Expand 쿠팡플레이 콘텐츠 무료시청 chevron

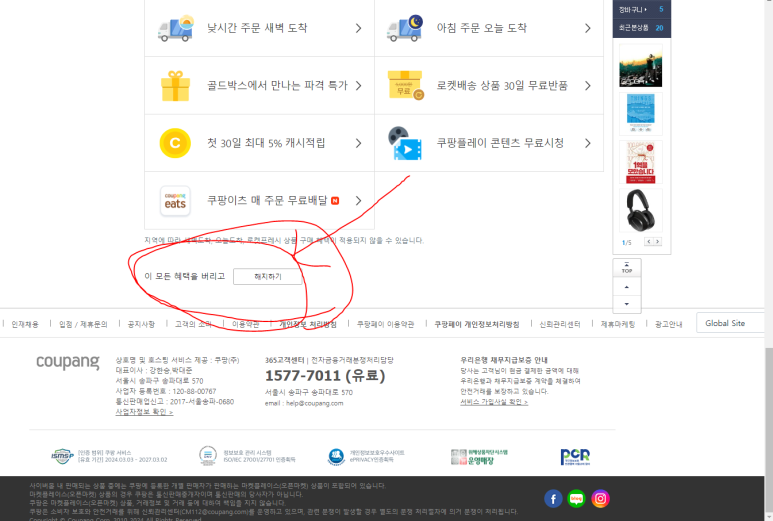(588, 143)
